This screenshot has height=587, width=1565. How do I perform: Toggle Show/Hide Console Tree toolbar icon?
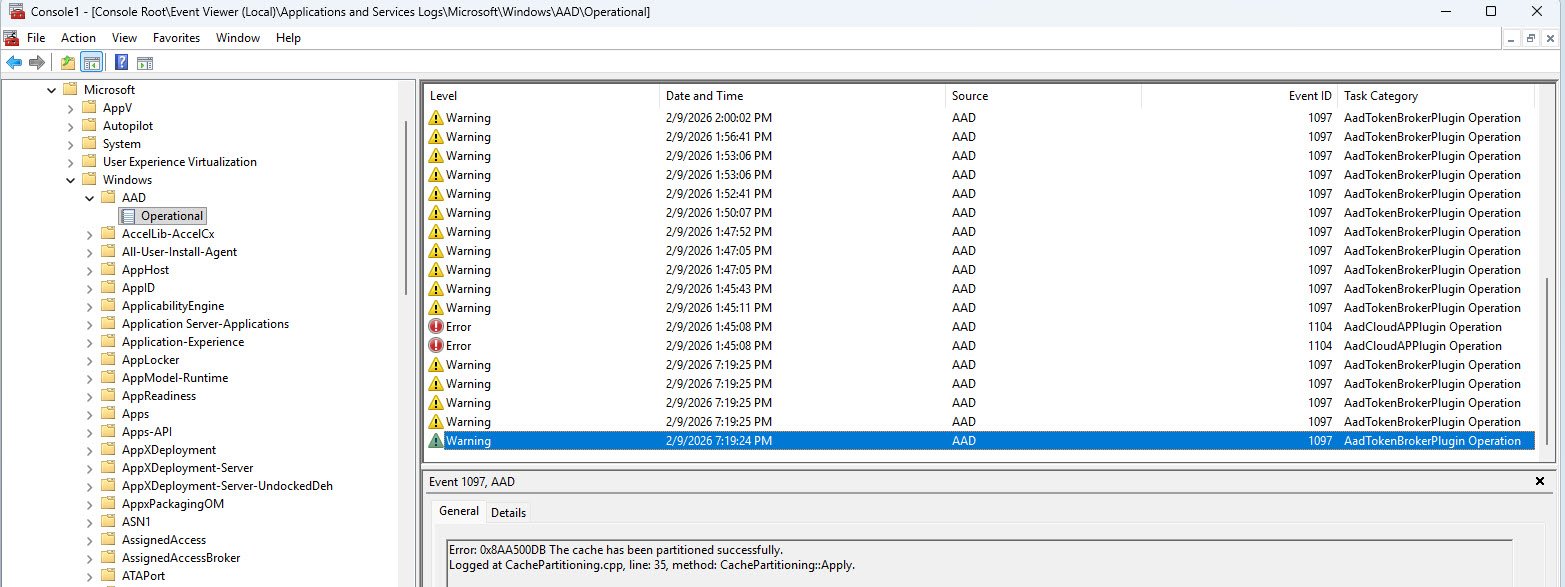click(91, 63)
